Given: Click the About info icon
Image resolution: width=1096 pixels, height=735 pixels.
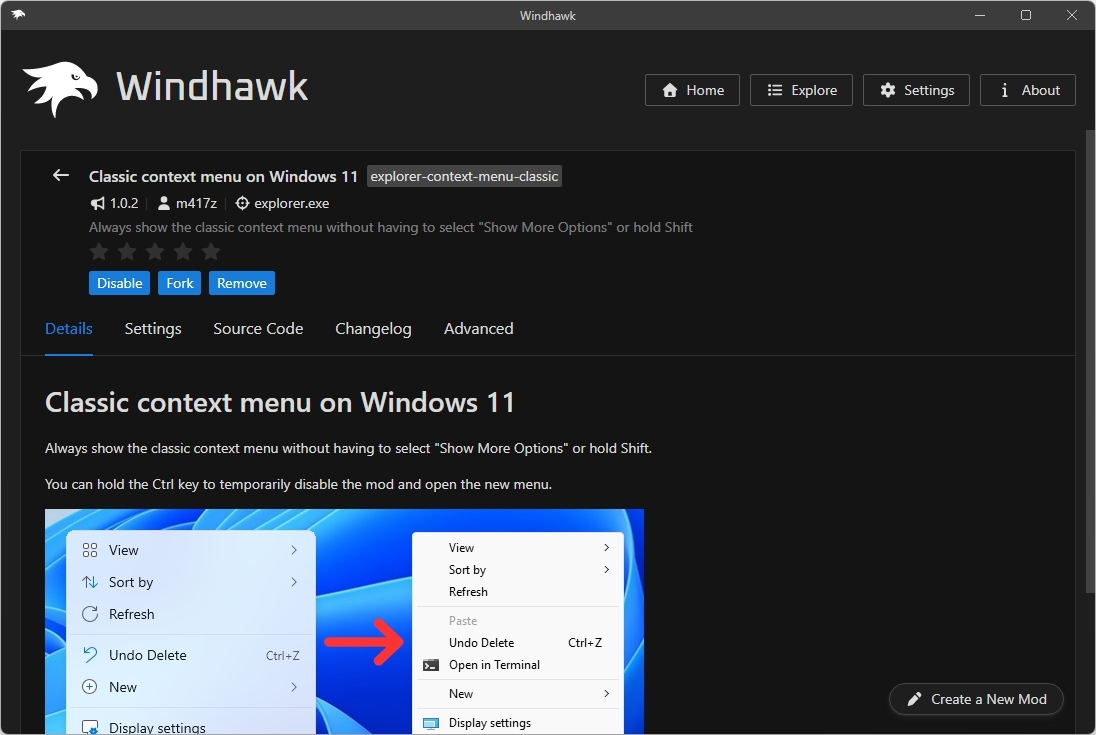Looking at the screenshot, I should coord(1003,89).
